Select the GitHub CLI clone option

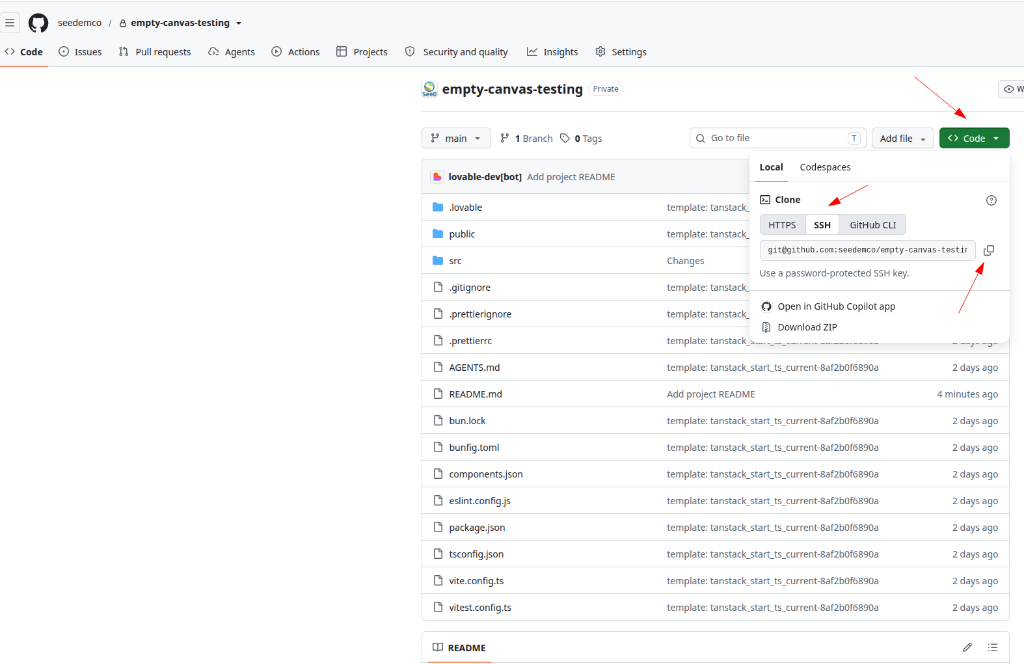click(x=872, y=225)
